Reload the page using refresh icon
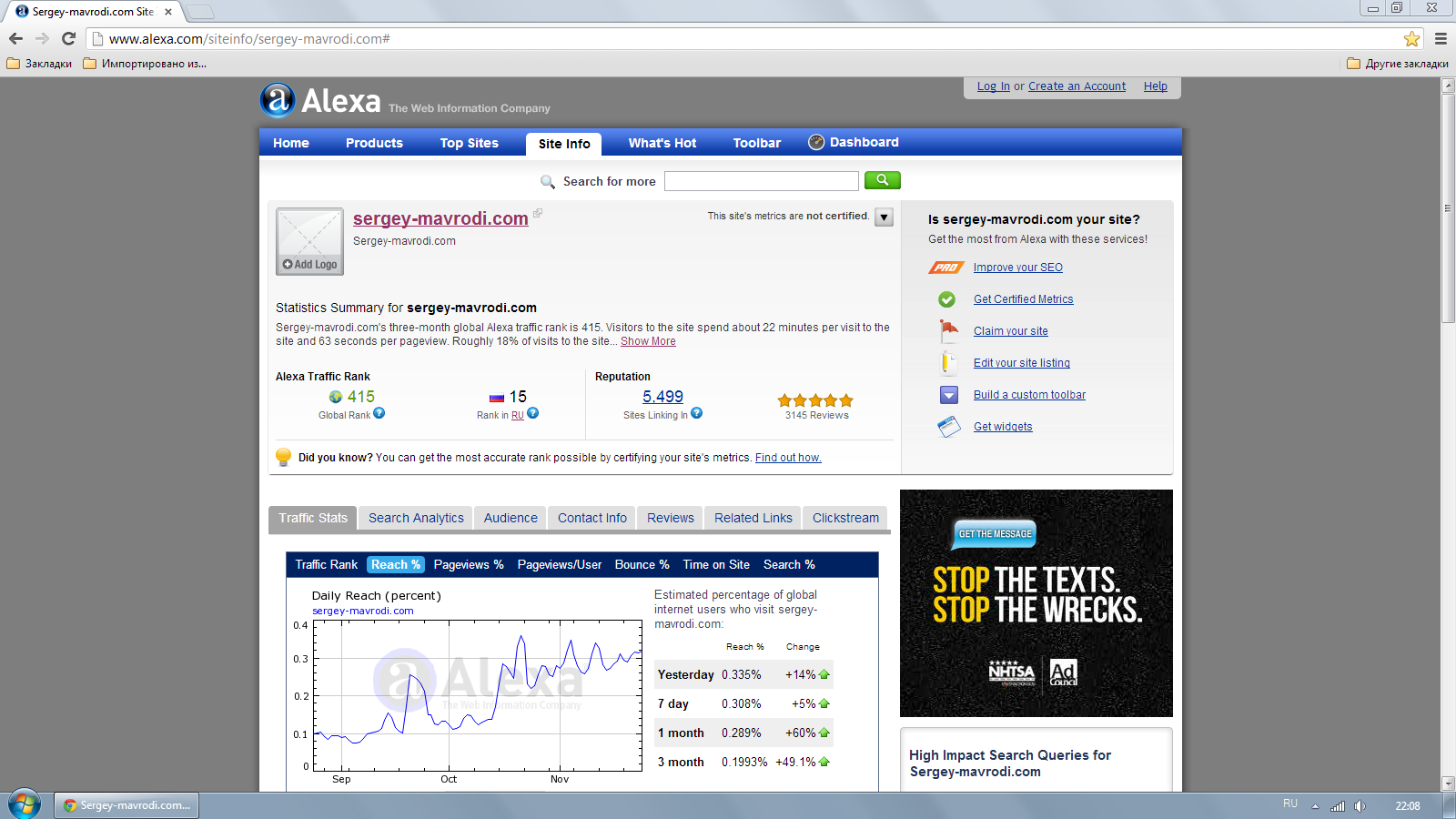1456x819 pixels. click(68, 39)
